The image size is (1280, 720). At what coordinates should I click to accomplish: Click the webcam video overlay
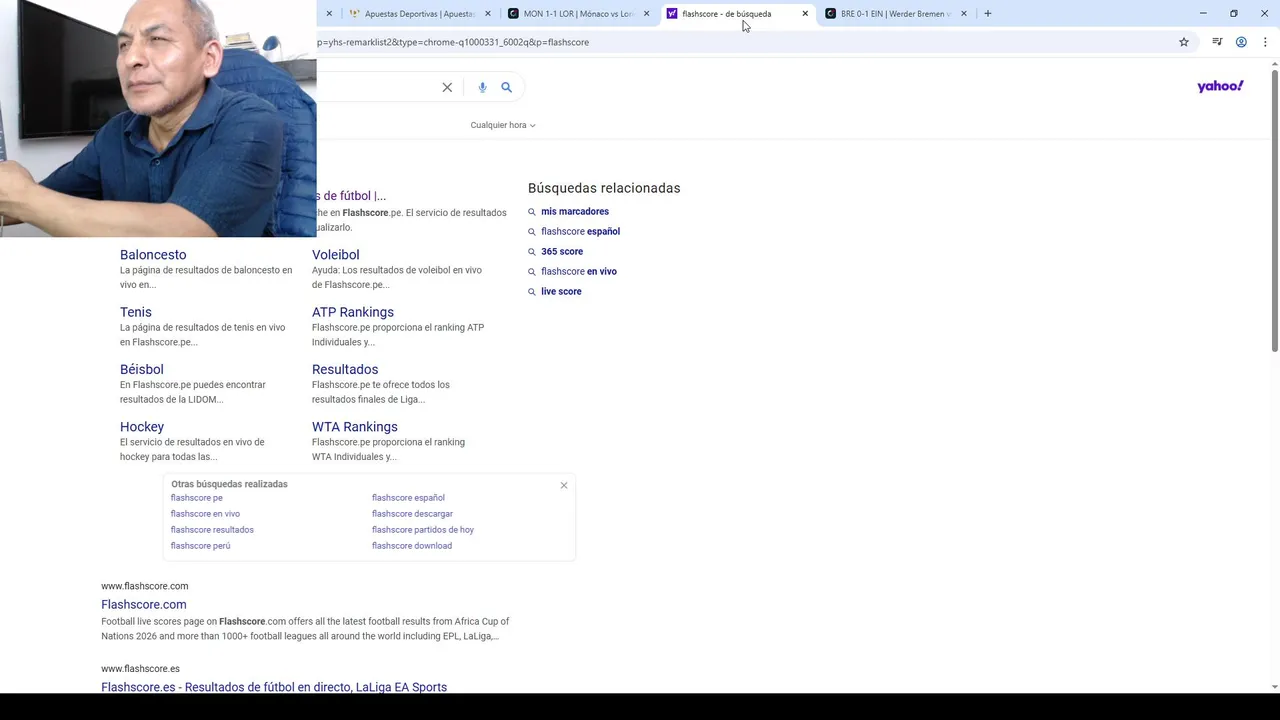coord(158,118)
